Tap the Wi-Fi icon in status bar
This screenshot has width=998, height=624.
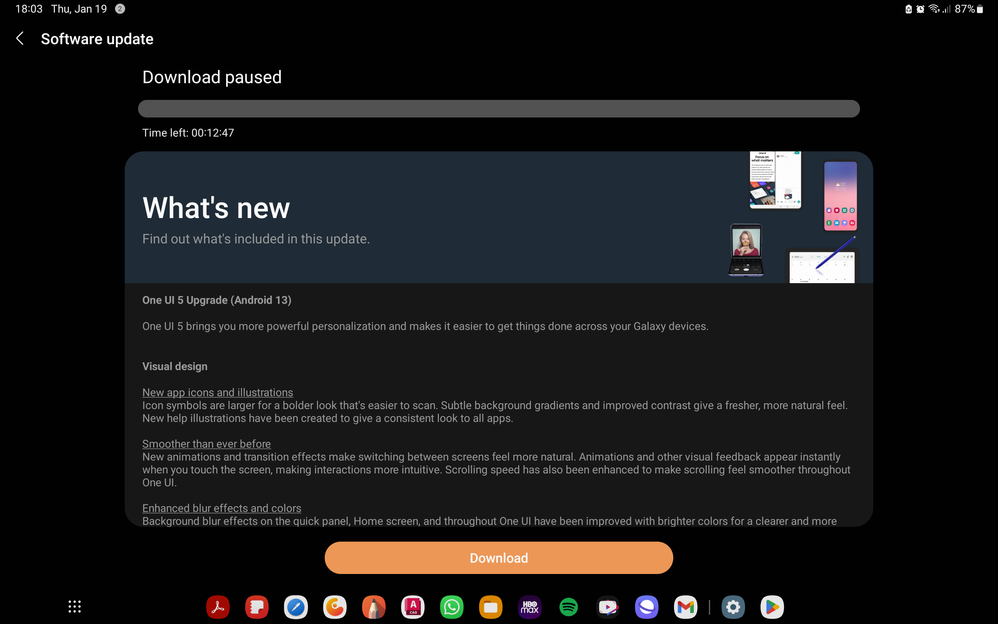click(934, 9)
